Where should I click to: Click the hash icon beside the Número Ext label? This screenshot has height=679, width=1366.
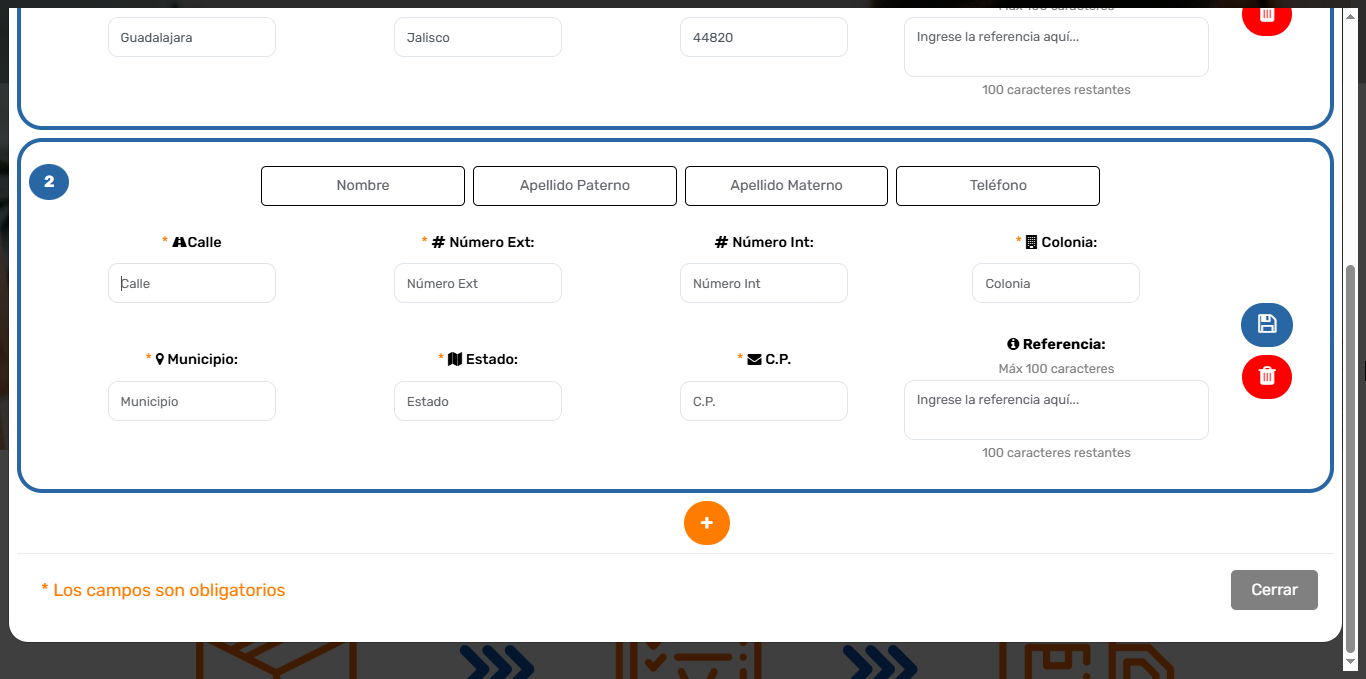tap(438, 242)
